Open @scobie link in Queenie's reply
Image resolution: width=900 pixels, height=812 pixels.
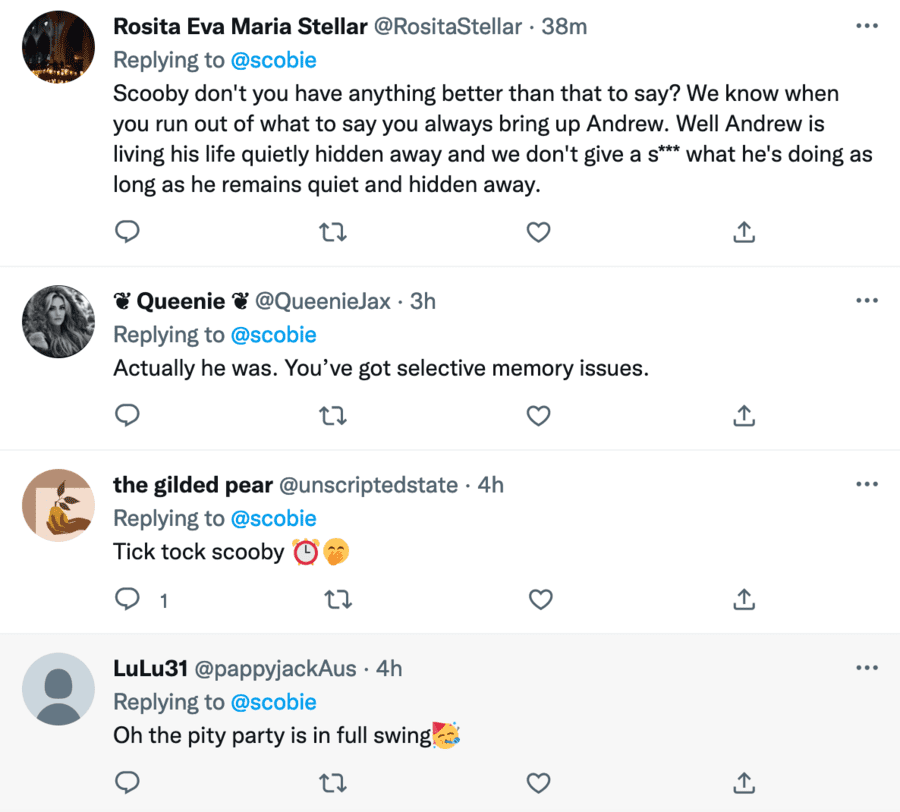[x=273, y=334]
